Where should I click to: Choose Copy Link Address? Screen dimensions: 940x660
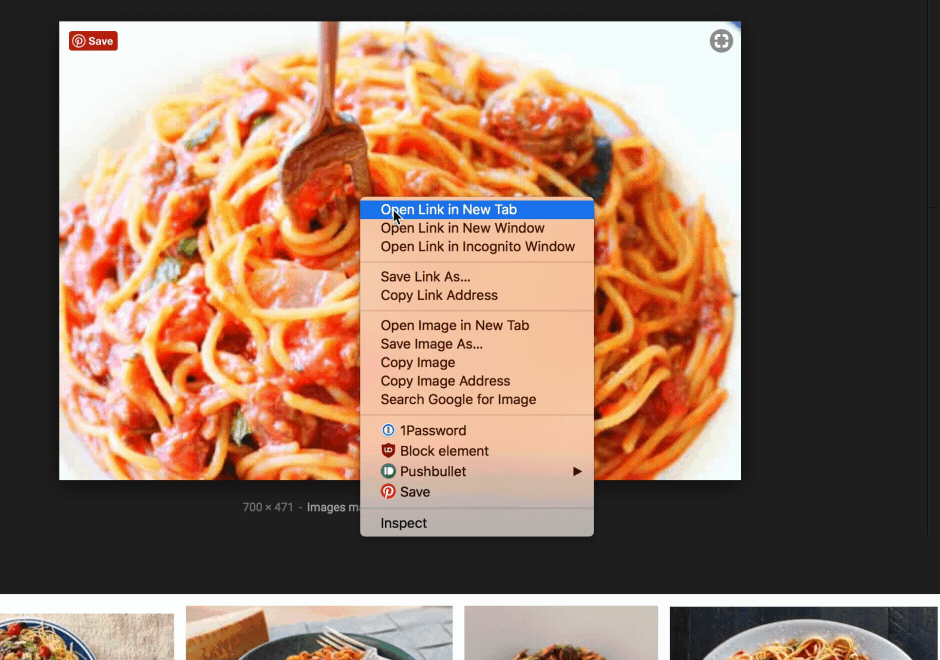click(x=477, y=295)
